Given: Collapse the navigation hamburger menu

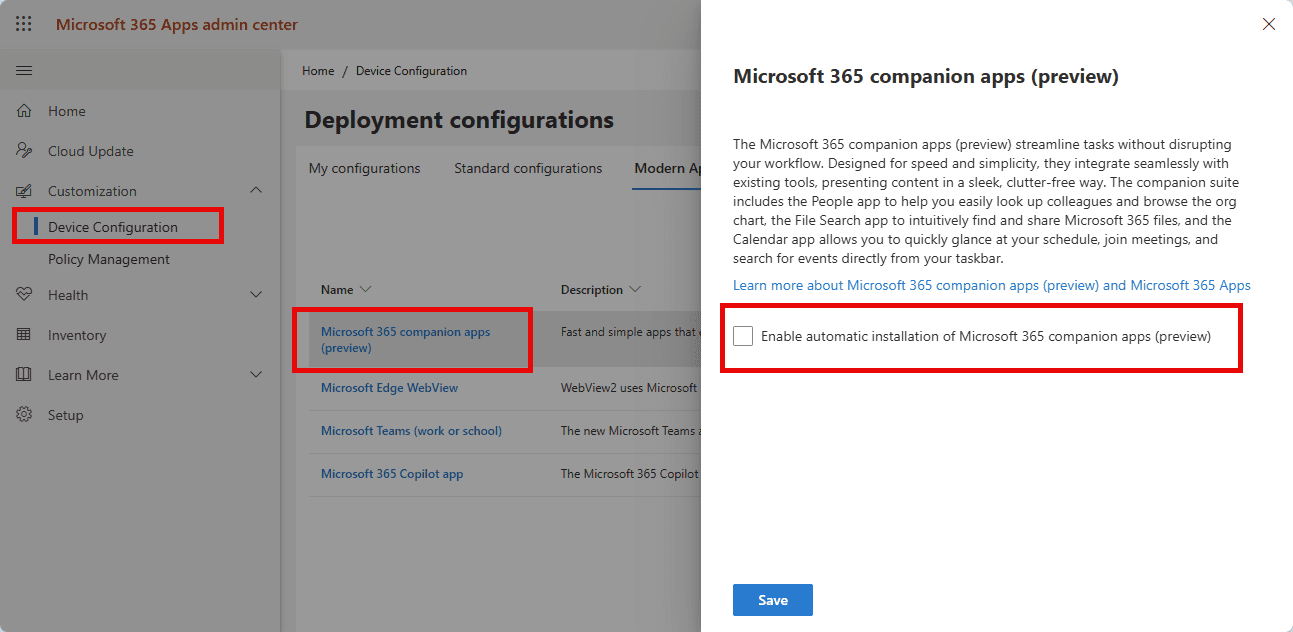Looking at the screenshot, I should coord(24,71).
